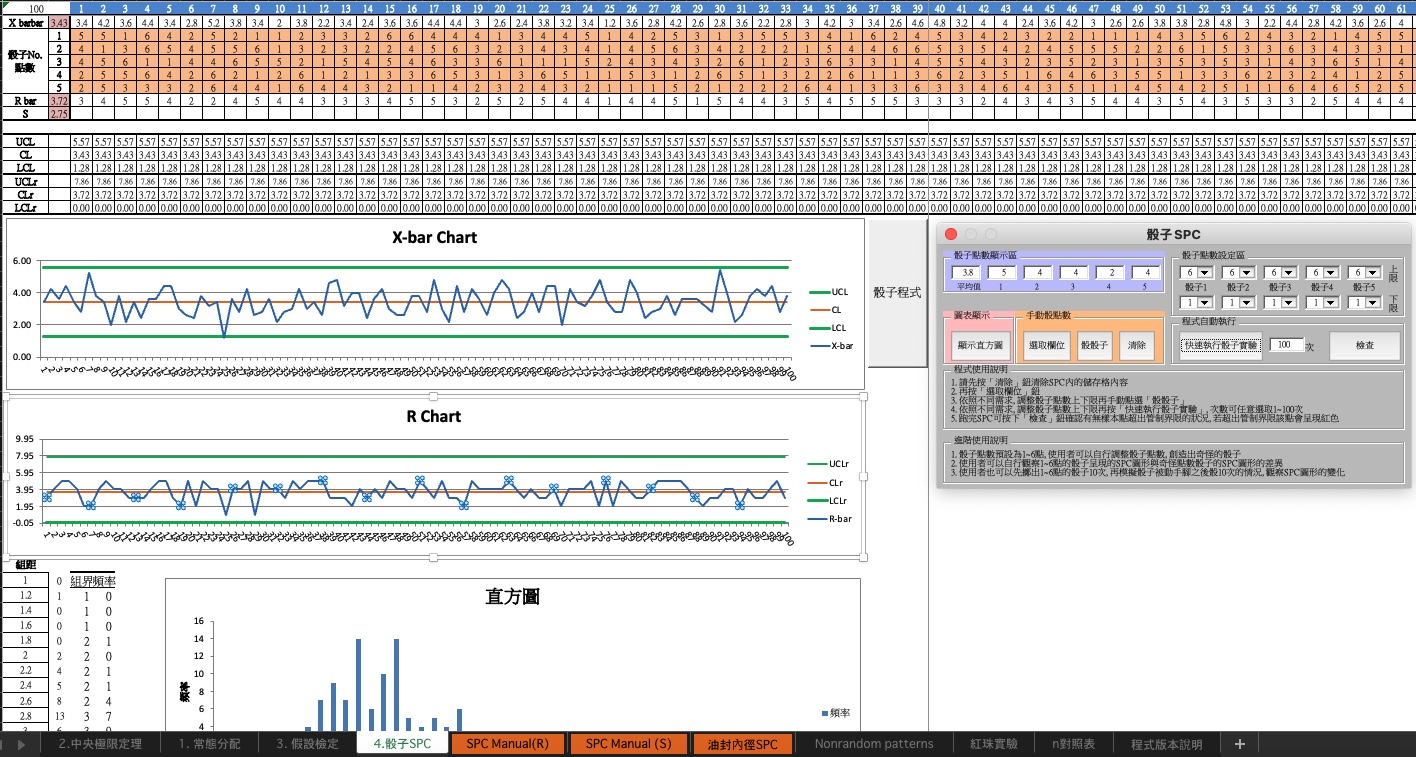Screen dimensions: 1416x757
Task: Select the 組距 header cell
Action: [25, 565]
